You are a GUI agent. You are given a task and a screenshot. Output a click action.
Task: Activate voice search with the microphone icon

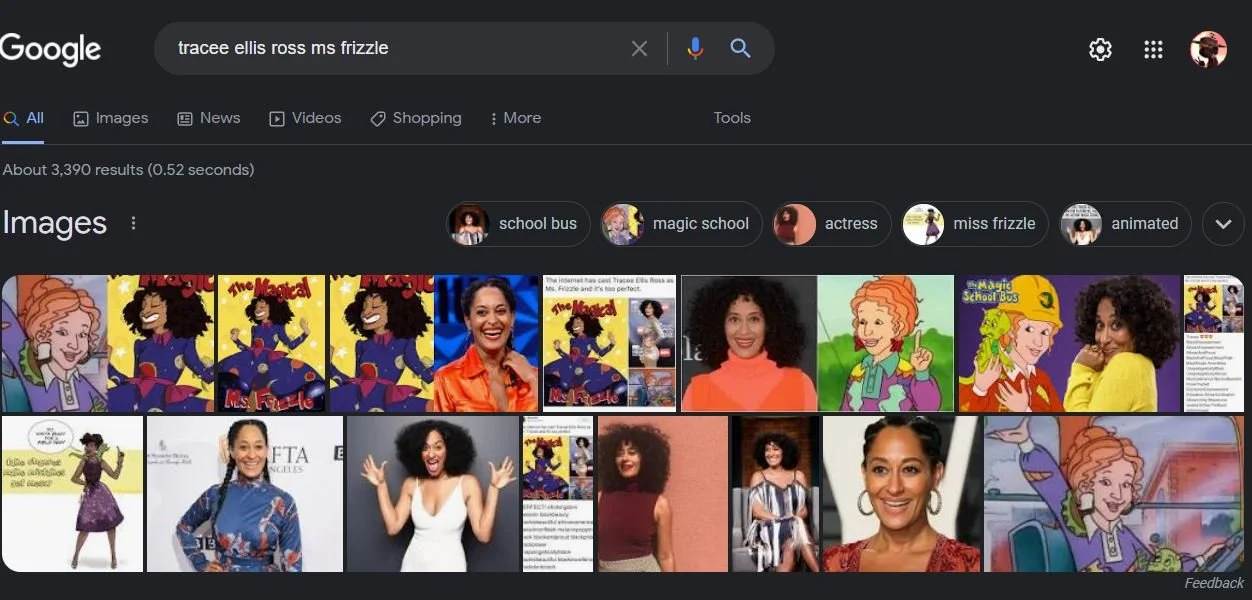pyautogui.click(x=695, y=47)
